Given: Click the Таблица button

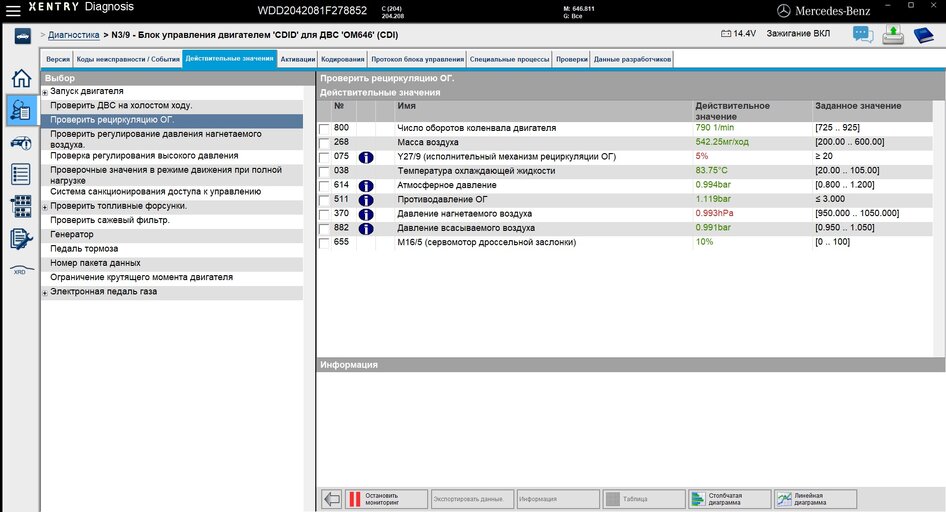Looking at the screenshot, I should pyautogui.click(x=644, y=499).
